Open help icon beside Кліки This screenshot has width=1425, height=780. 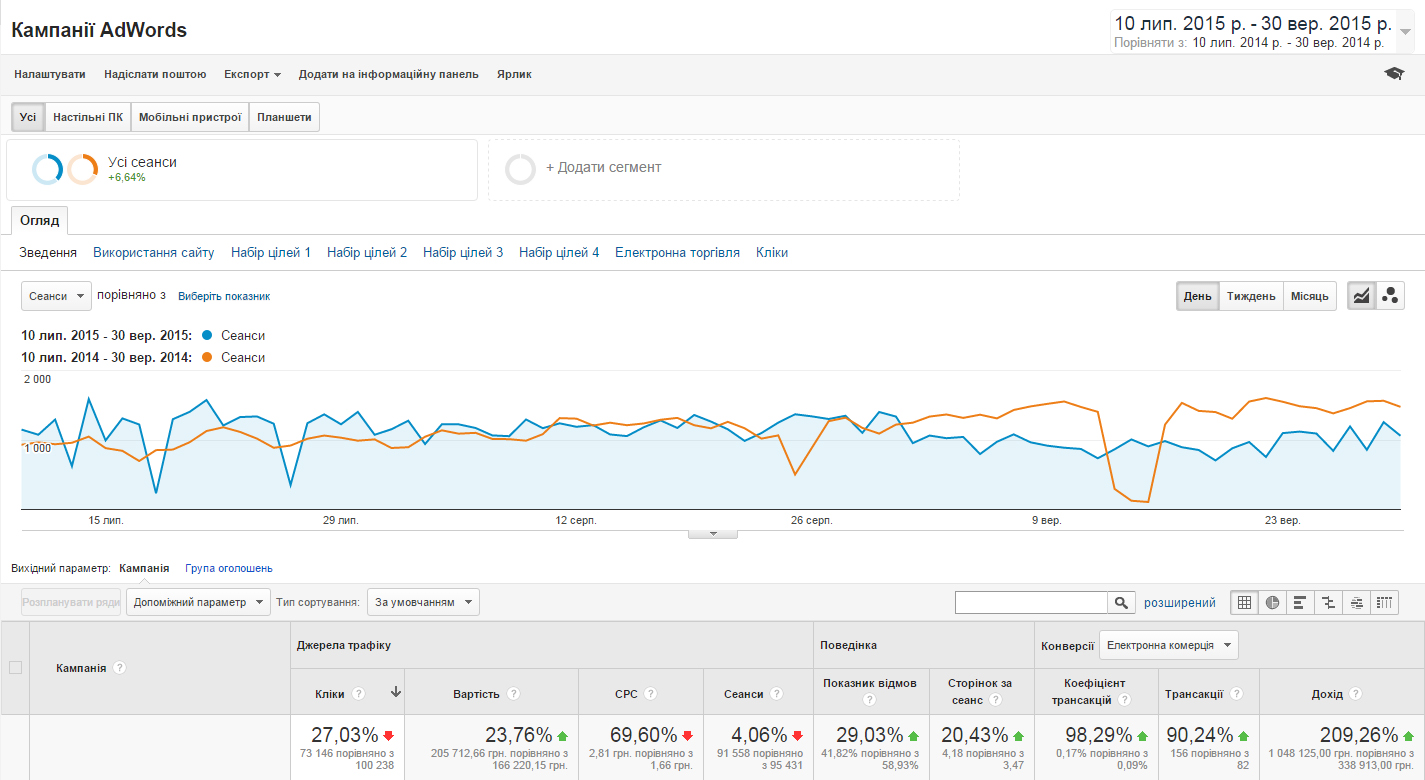click(x=358, y=693)
